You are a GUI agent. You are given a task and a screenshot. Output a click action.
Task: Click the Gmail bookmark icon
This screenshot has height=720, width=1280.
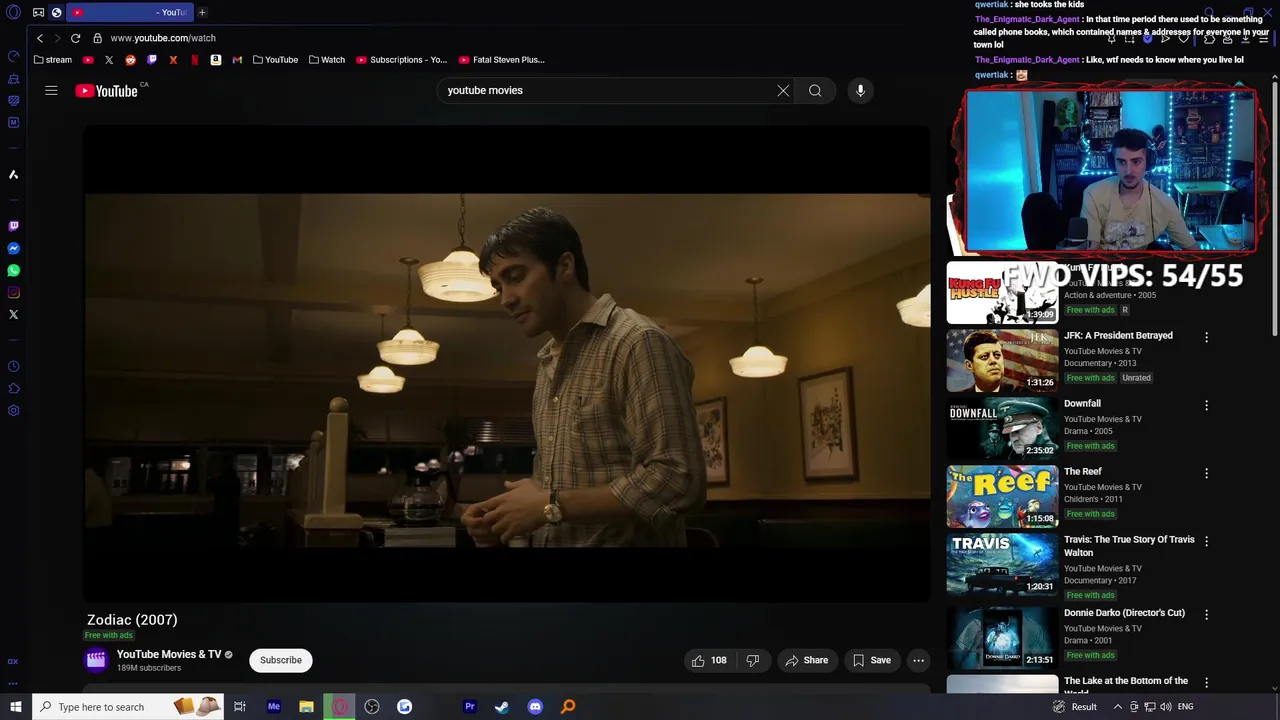click(237, 60)
